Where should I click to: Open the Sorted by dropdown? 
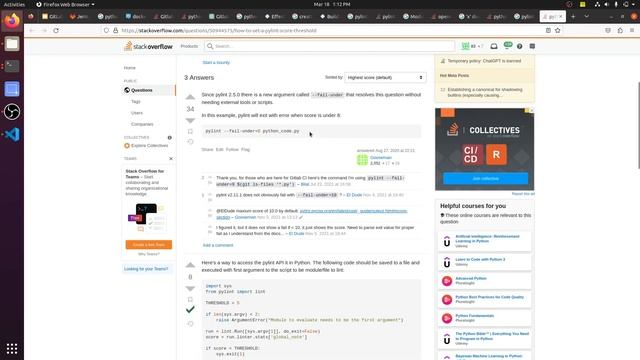[385, 78]
